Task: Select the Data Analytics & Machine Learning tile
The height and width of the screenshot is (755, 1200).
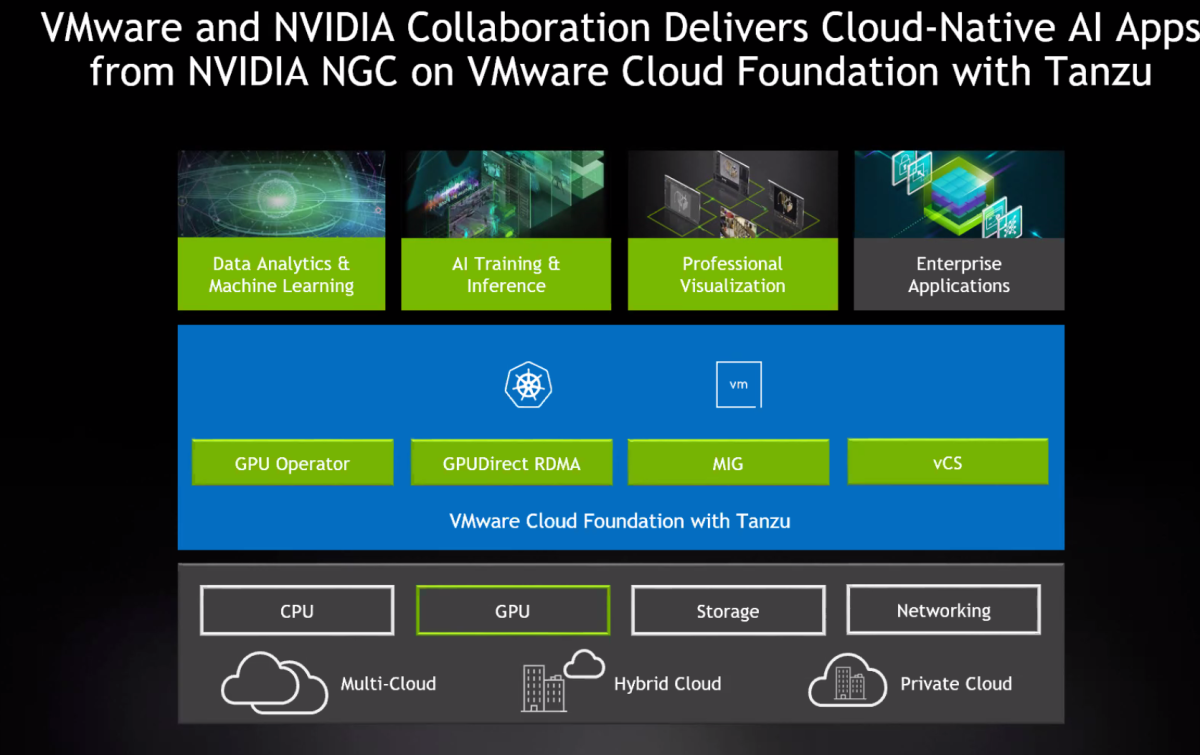Action: [282, 275]
